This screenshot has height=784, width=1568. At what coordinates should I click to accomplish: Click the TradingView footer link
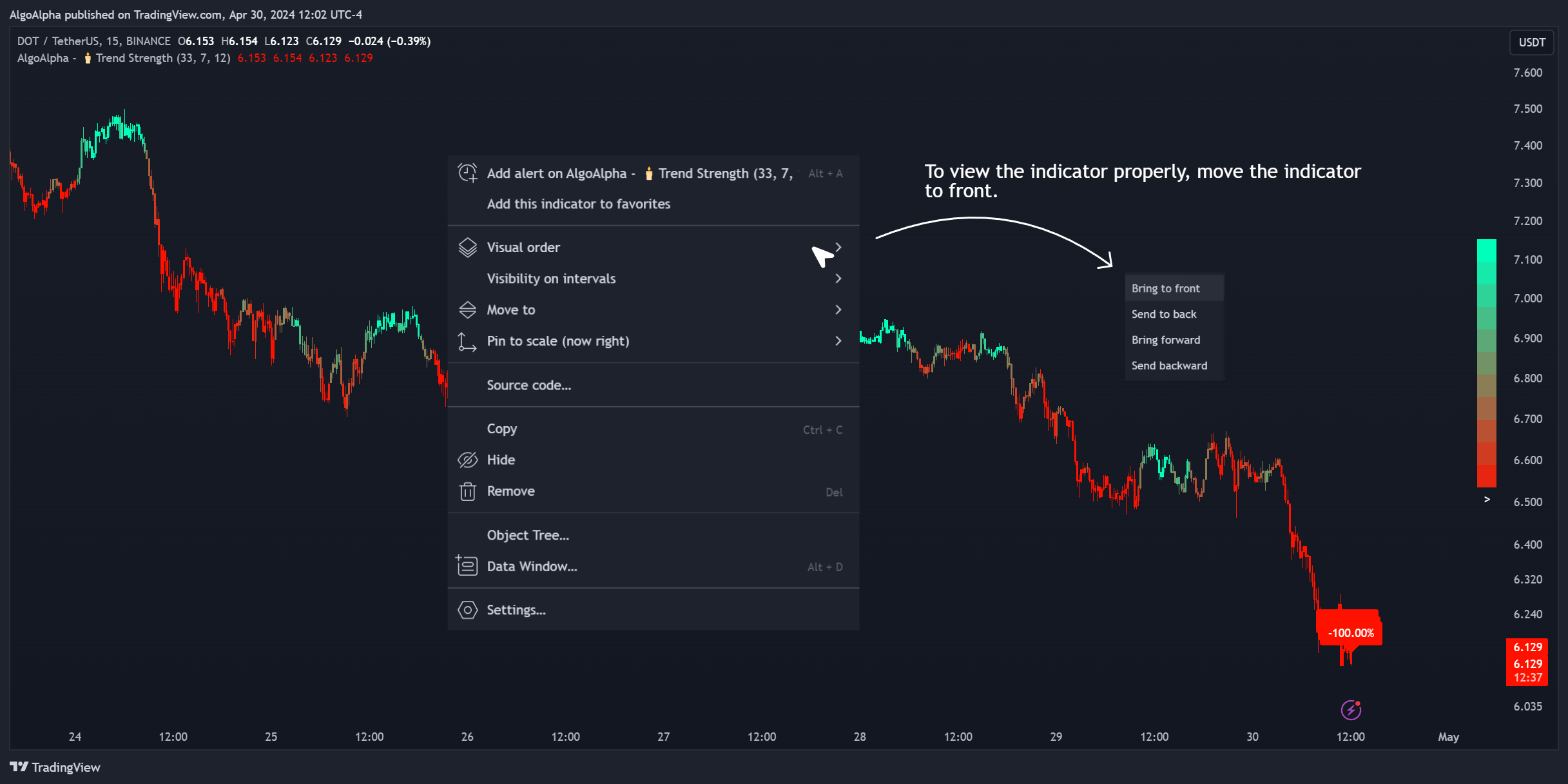(55, 767)
